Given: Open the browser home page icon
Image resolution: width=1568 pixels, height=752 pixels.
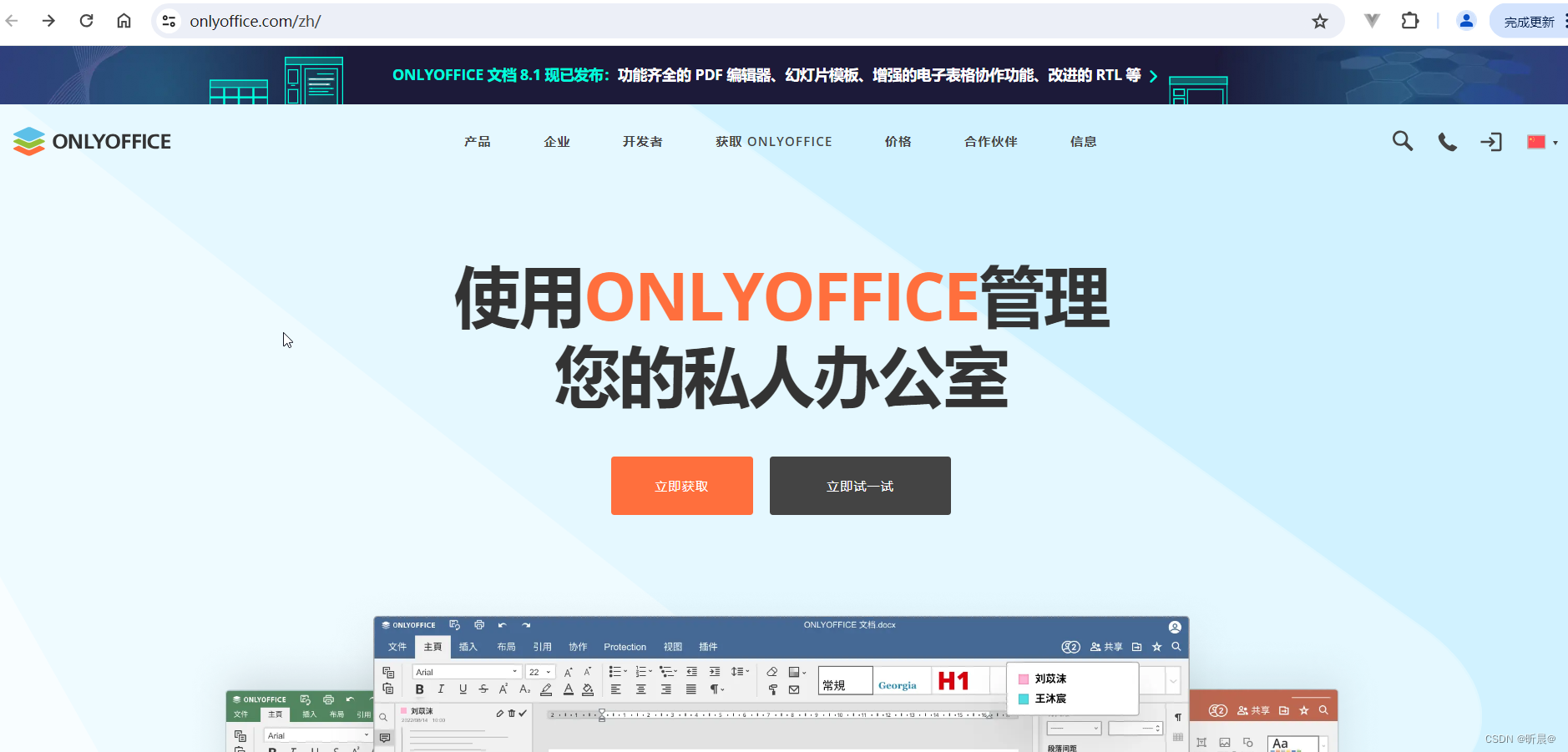Looking at the screenshot, I should (x=124, y=21).
